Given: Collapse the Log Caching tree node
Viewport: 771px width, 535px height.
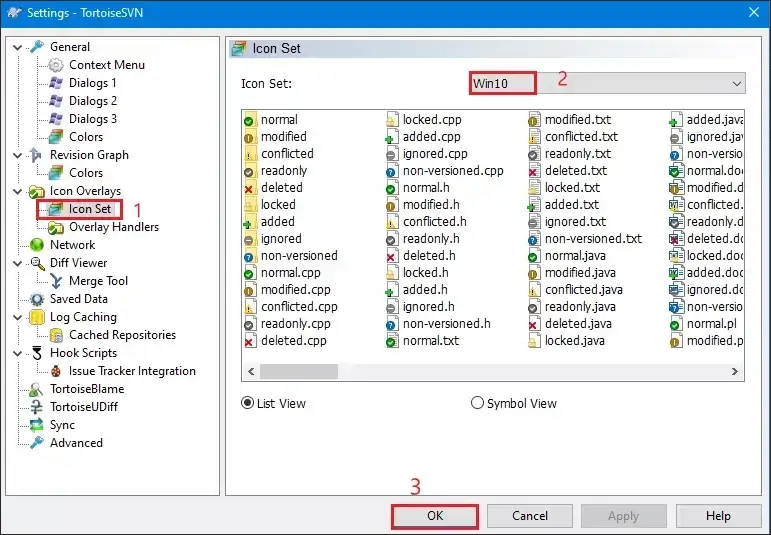Looking at the screenshot, I should 18,318.
